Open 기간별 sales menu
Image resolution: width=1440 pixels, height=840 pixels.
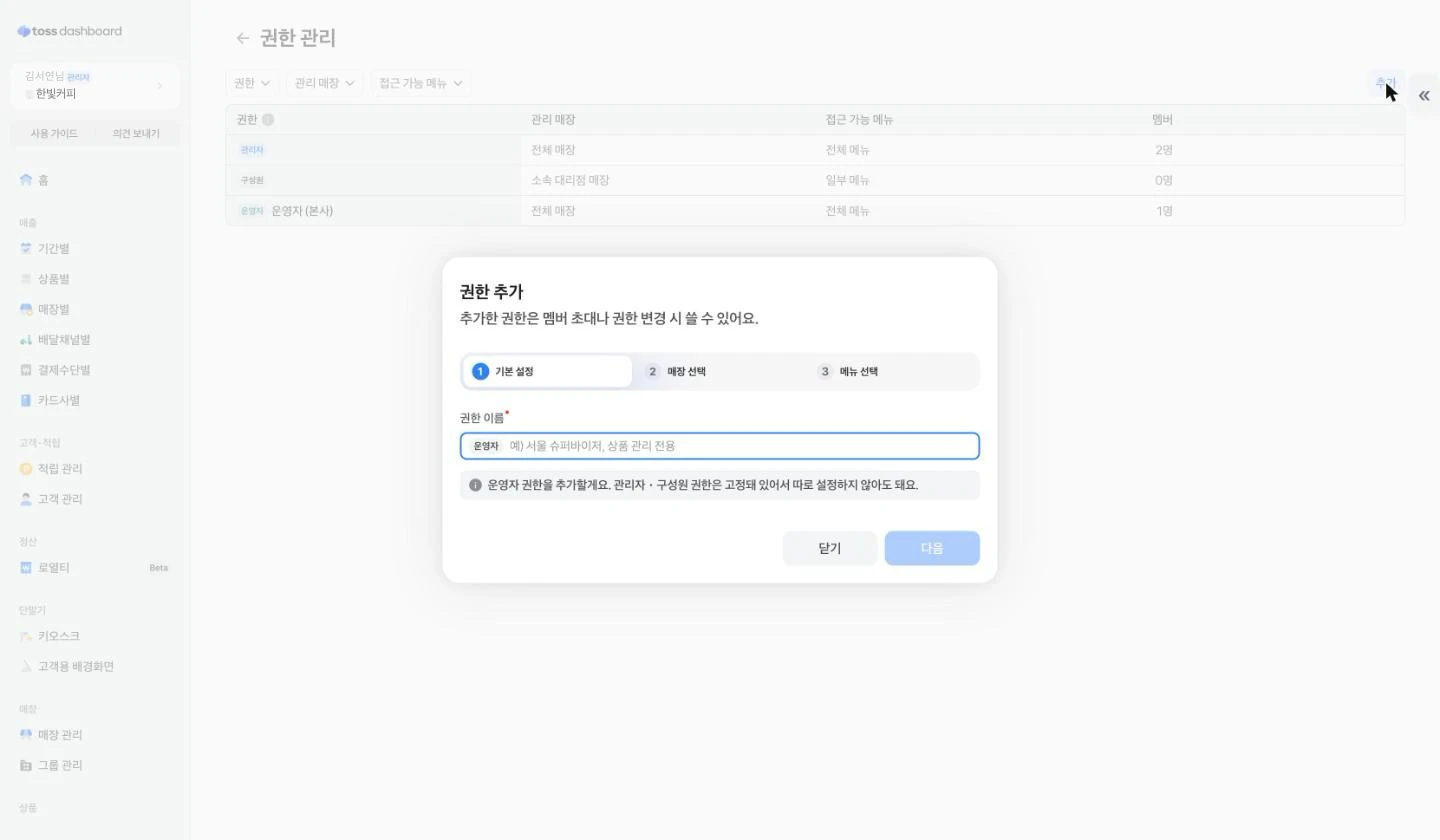(95, 248)
